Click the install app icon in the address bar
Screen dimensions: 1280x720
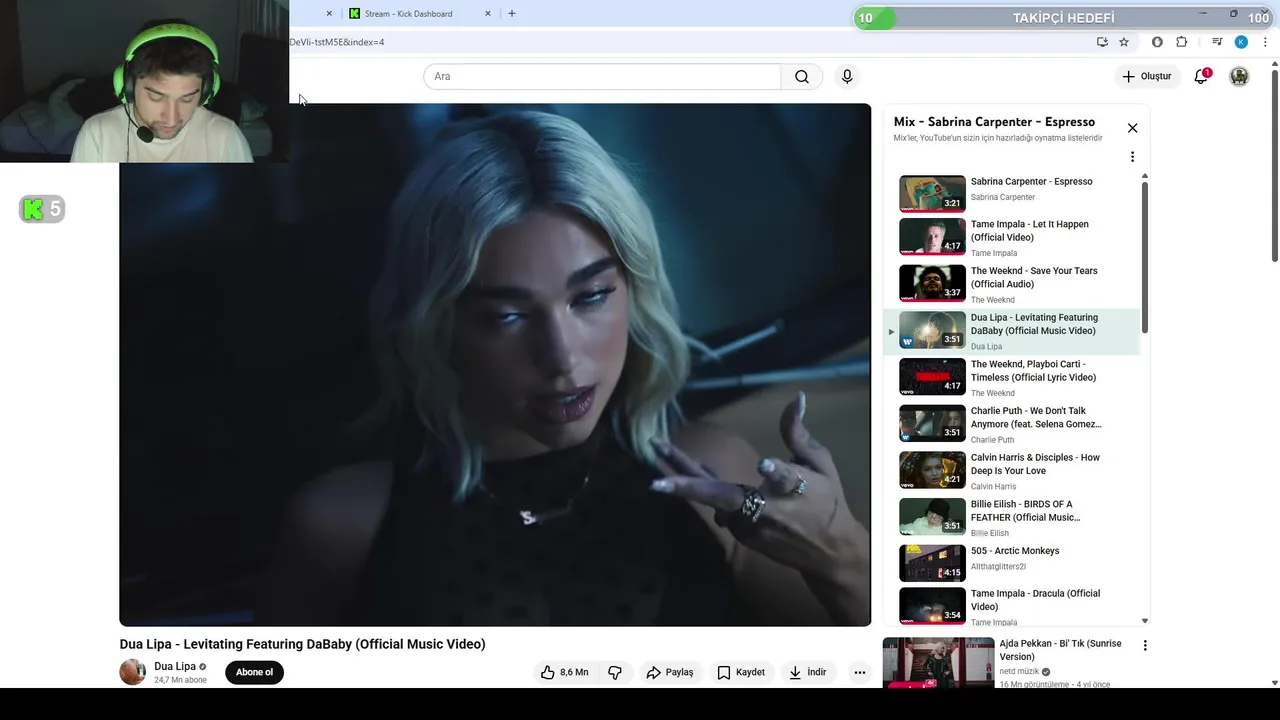click(x=1102, y=42)
